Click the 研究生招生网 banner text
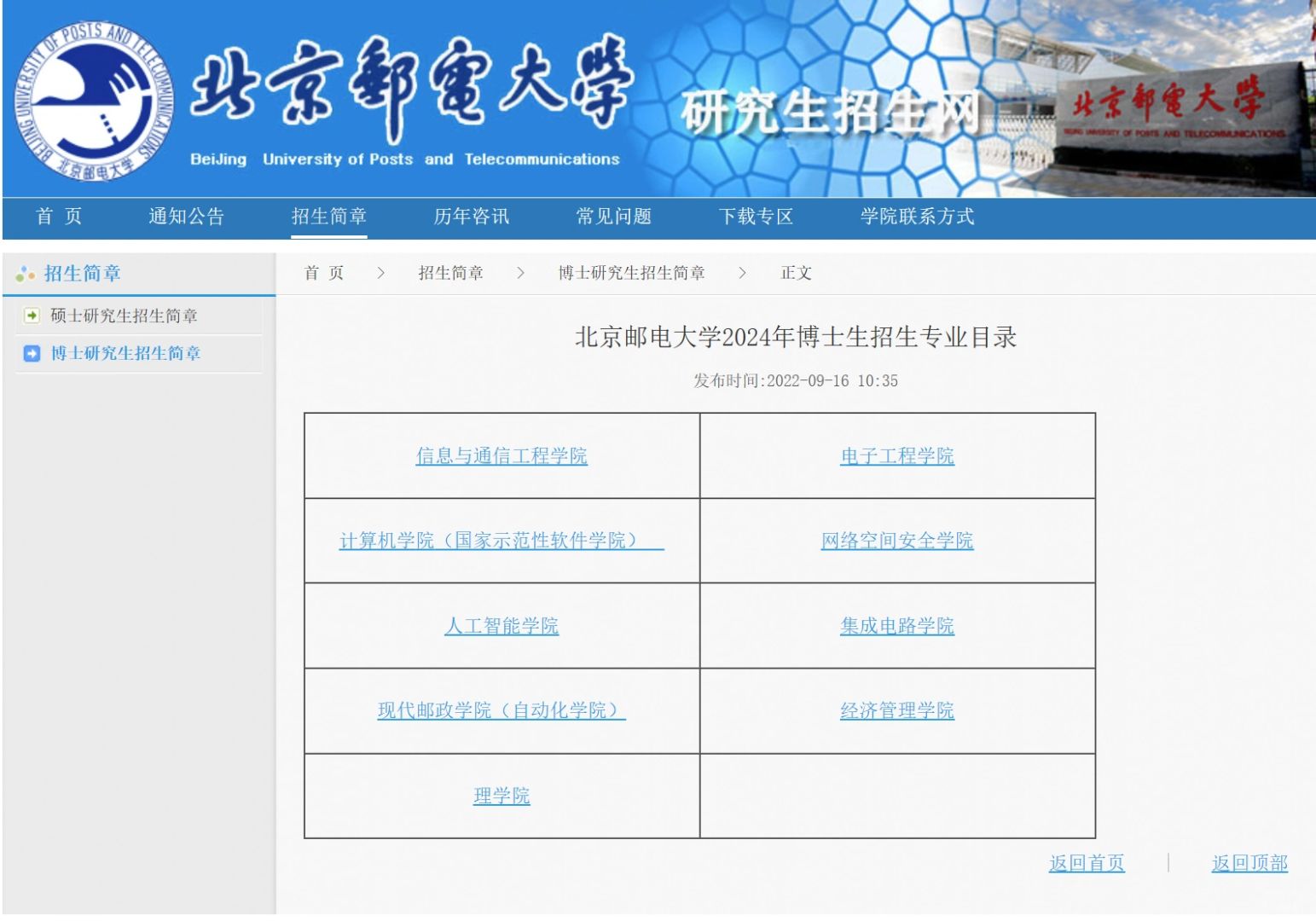The image size is (1316, 921). [831, 113]
